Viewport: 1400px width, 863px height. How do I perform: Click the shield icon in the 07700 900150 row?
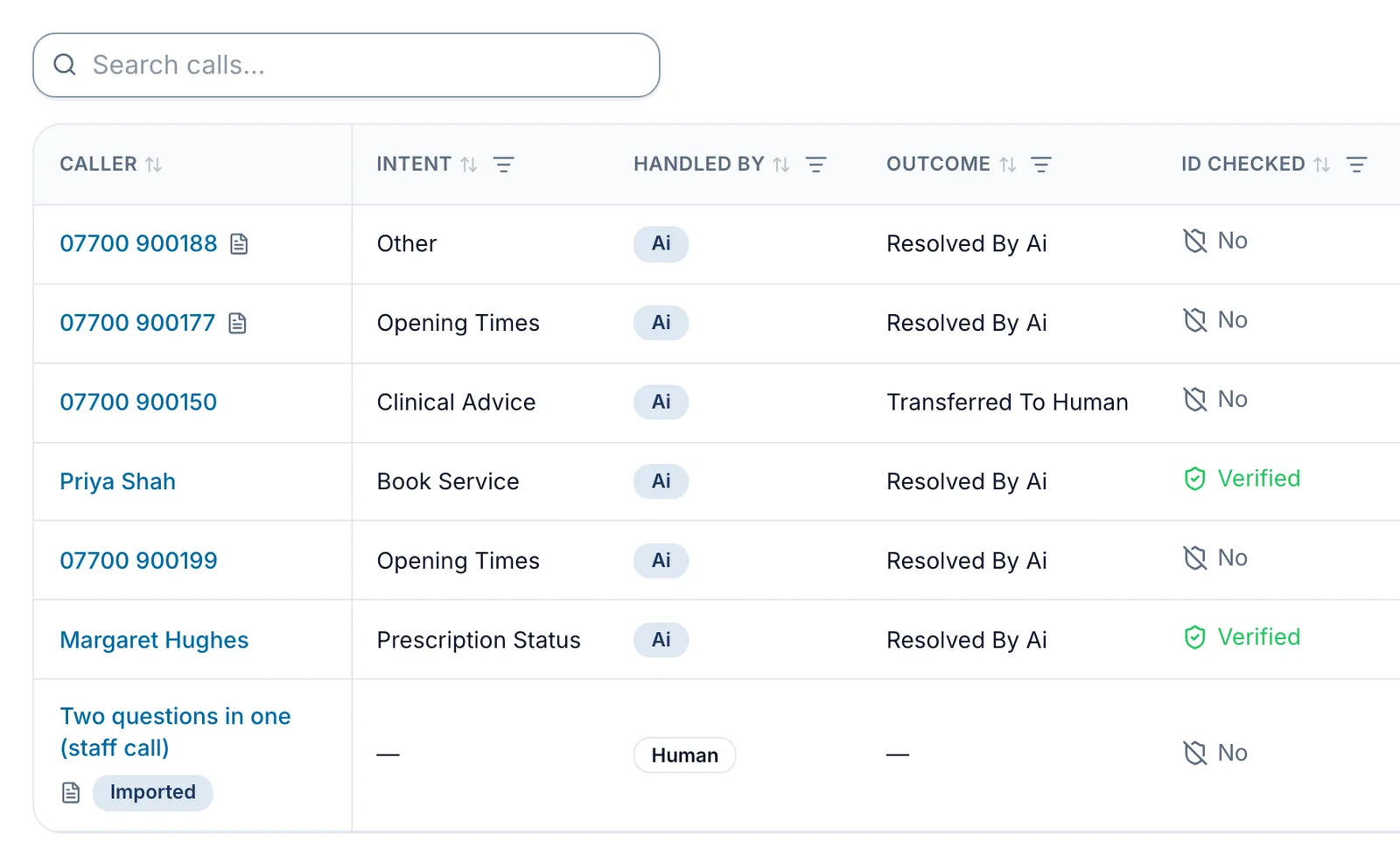click(x=1195, y=400)
